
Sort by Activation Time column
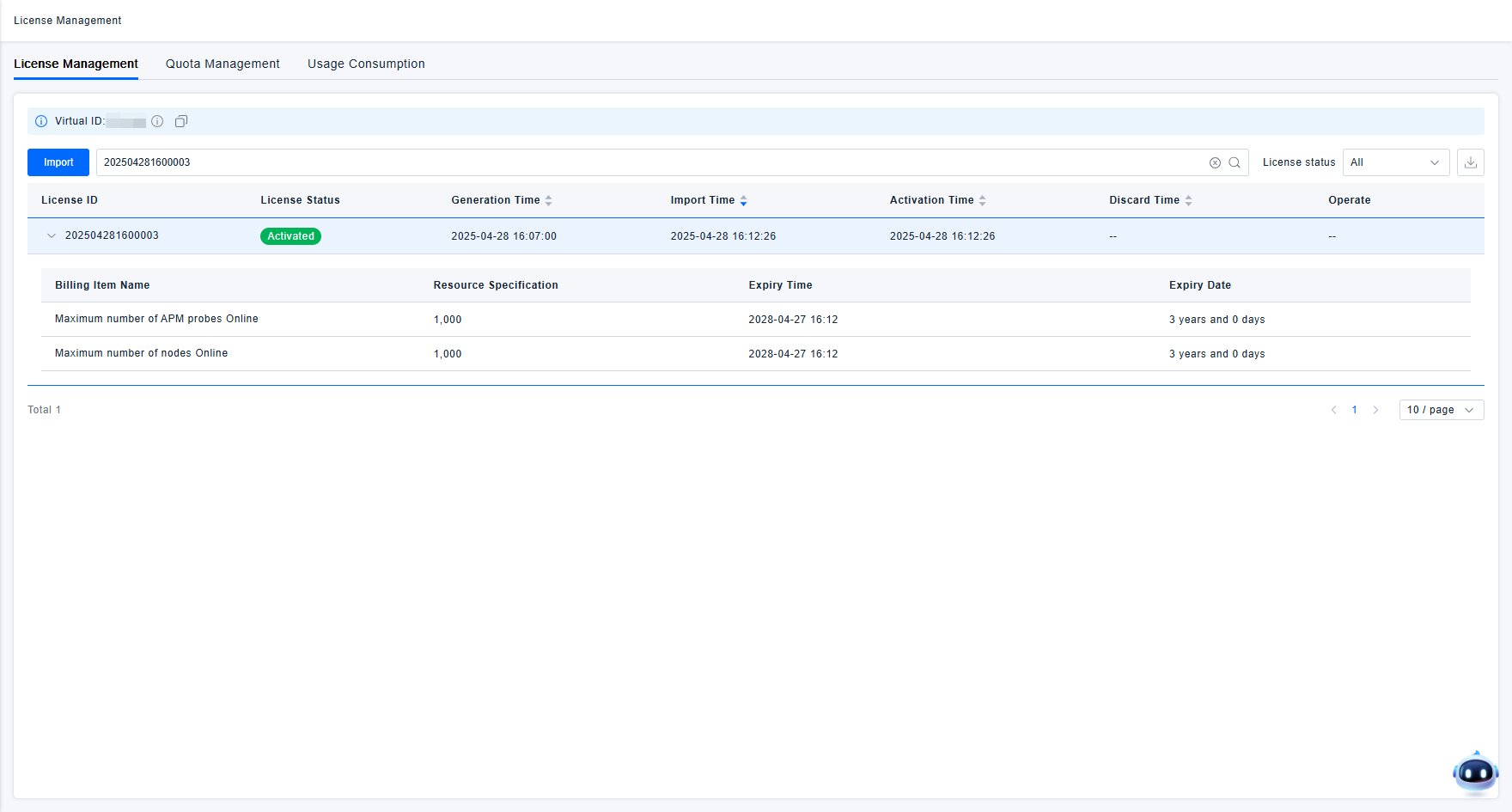982,200
